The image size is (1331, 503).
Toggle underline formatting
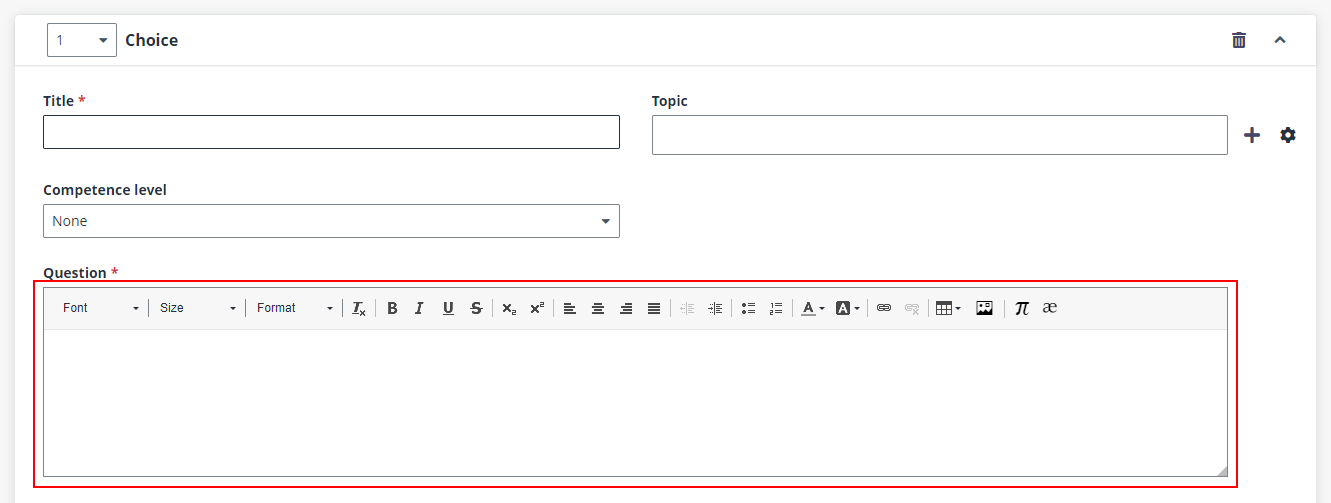[x=448, y=308]
